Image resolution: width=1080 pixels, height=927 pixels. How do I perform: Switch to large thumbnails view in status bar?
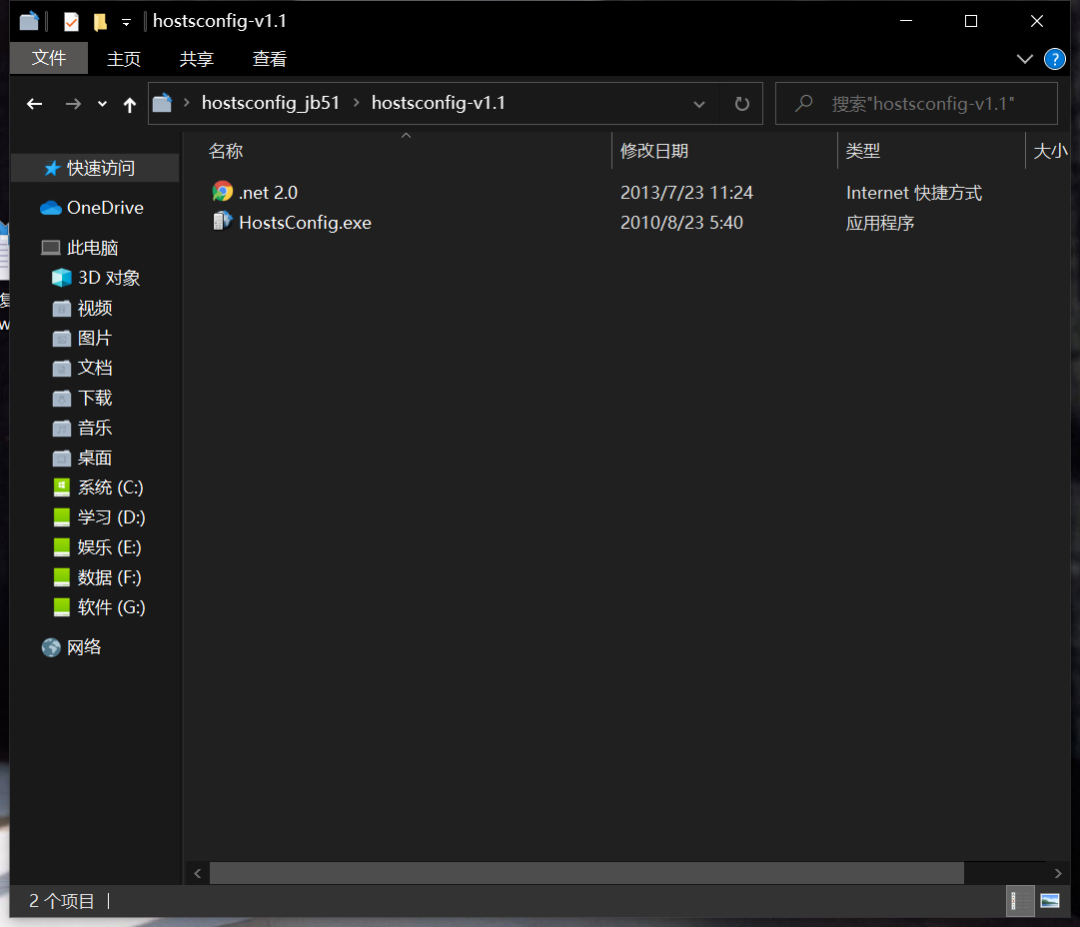coord(1052,901)
